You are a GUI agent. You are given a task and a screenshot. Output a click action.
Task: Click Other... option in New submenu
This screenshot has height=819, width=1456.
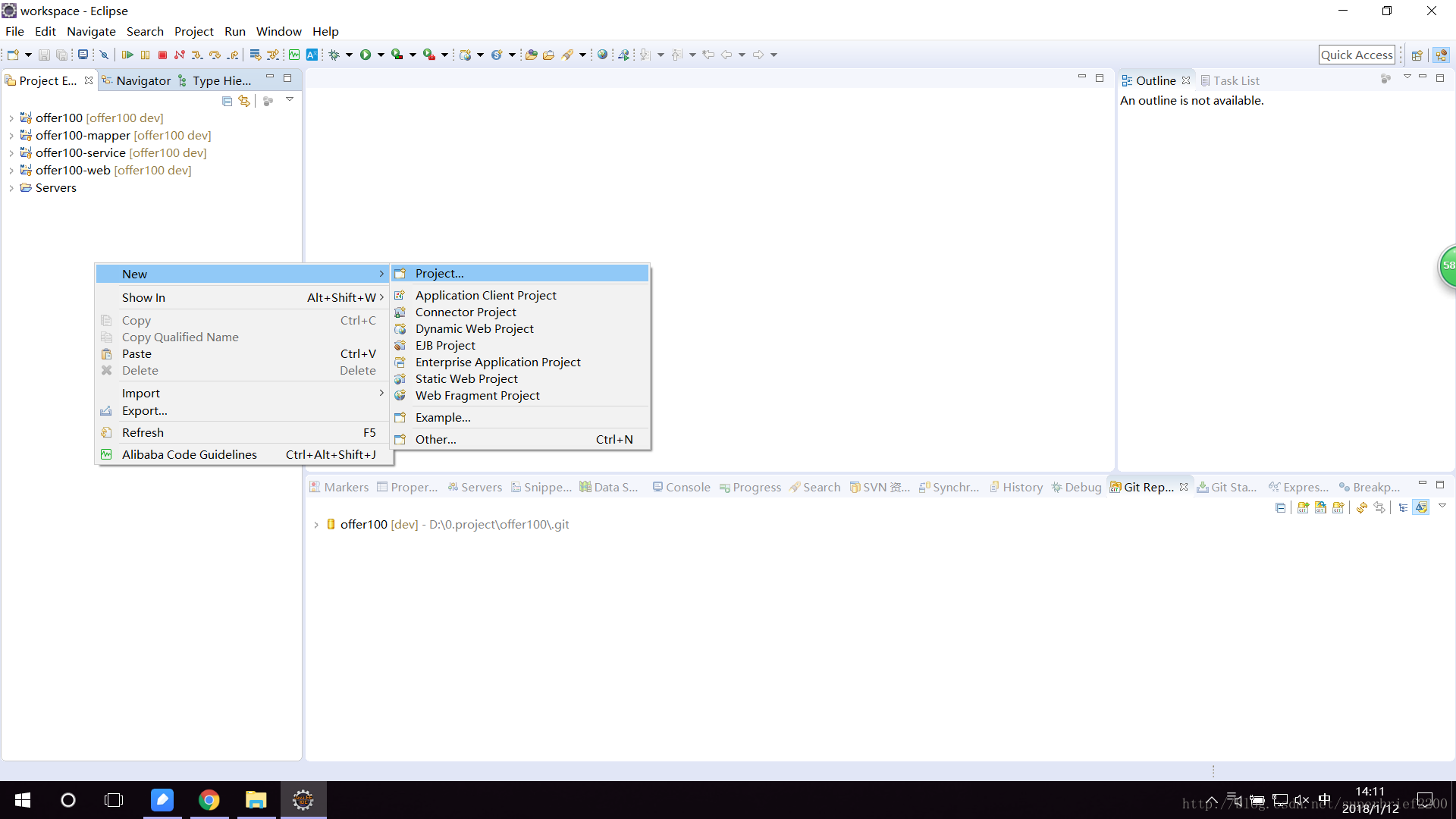(436, 439)
